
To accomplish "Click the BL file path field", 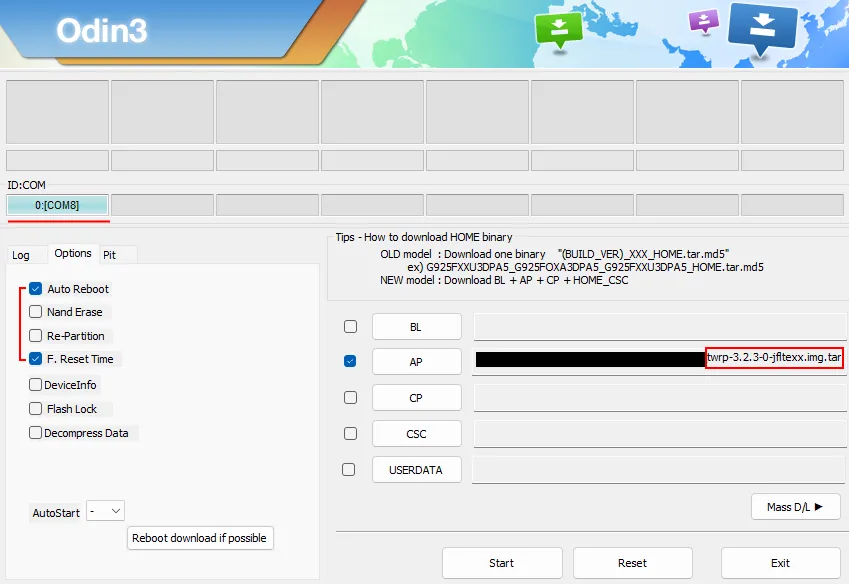I will (x=659, y=327).
